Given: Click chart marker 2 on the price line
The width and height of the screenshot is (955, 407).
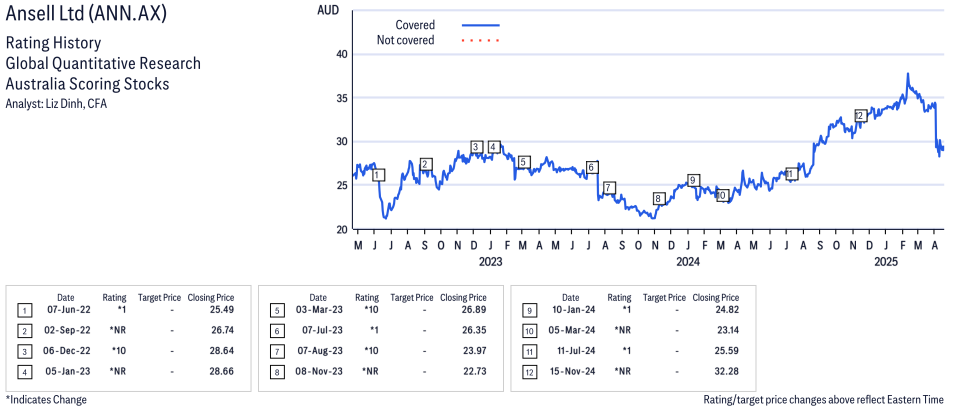Looking at the screenshot, I should point(426,164).
